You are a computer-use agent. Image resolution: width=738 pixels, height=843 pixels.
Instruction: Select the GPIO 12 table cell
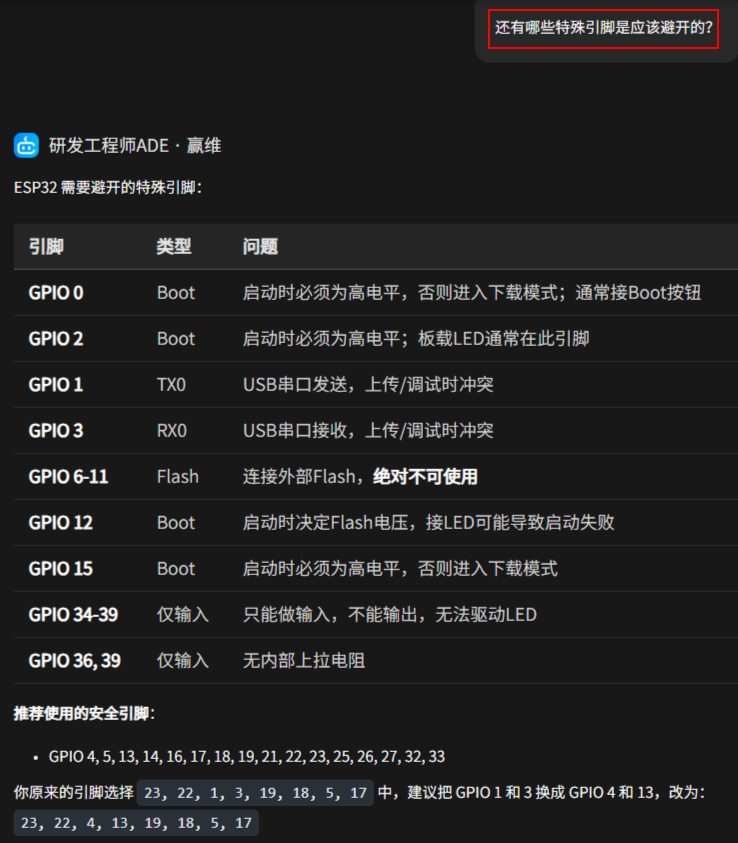pyautogui.click(x=61, y=523)
